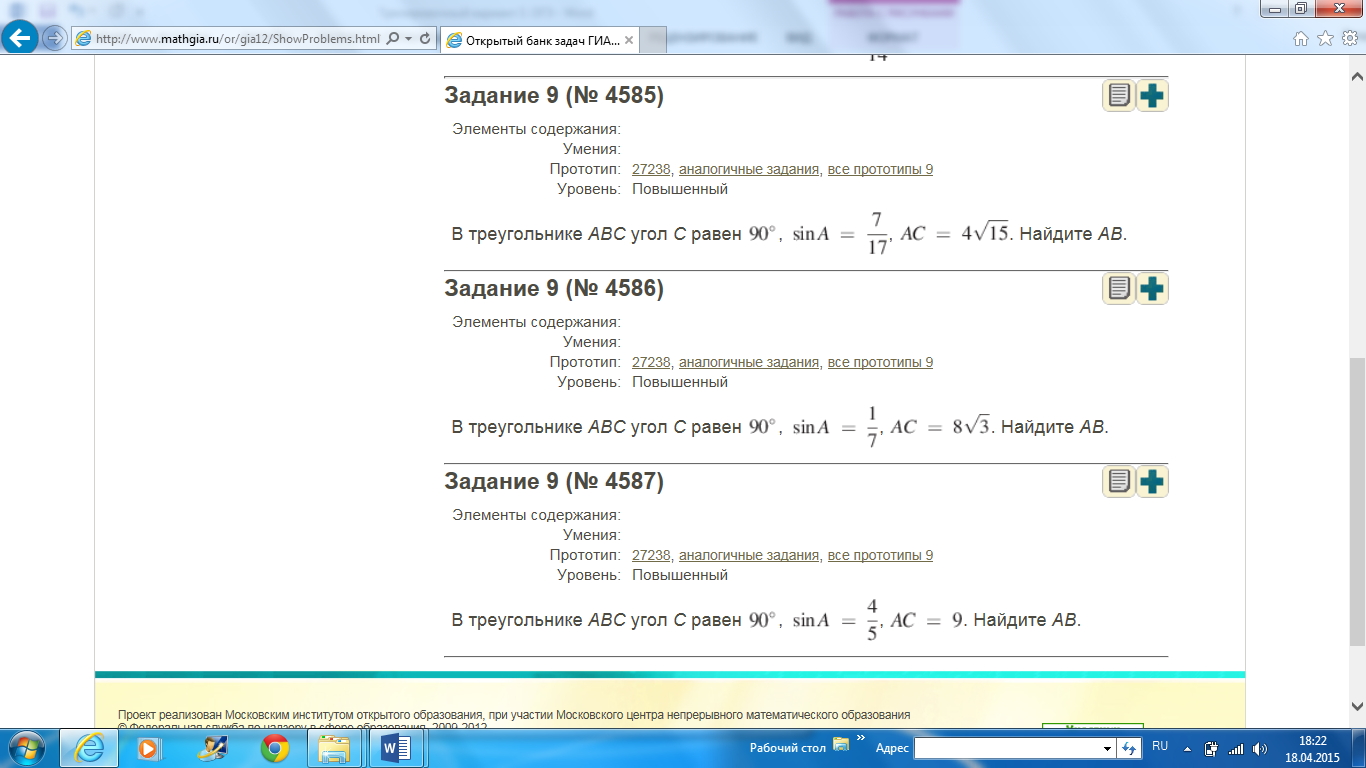Screen dimensions: 1366x768
Task: Open Internet Explorer taskbar icon
Action: coord(90,748)
